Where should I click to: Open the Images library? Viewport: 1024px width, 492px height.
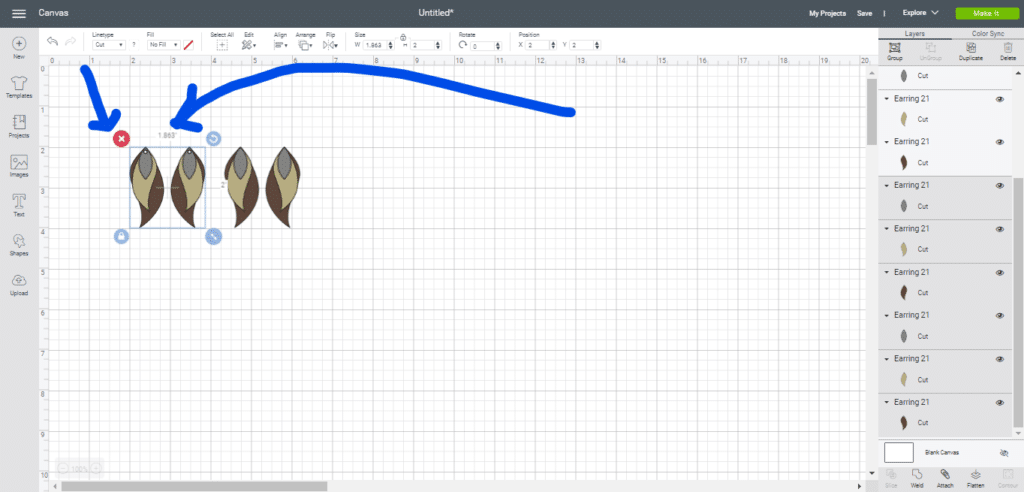coord(19,164)
